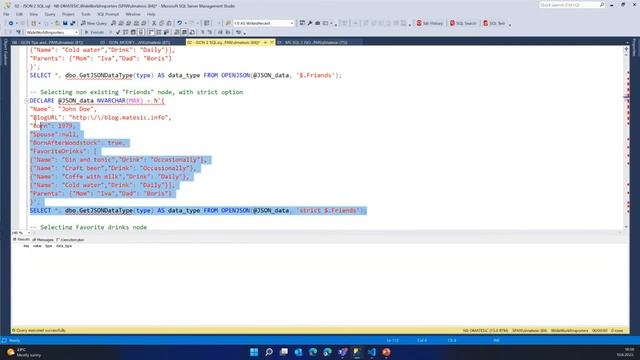Viewport: 640px width, 360px height.
Task: Open the Windows Start menu
Action: click(254, 352)
